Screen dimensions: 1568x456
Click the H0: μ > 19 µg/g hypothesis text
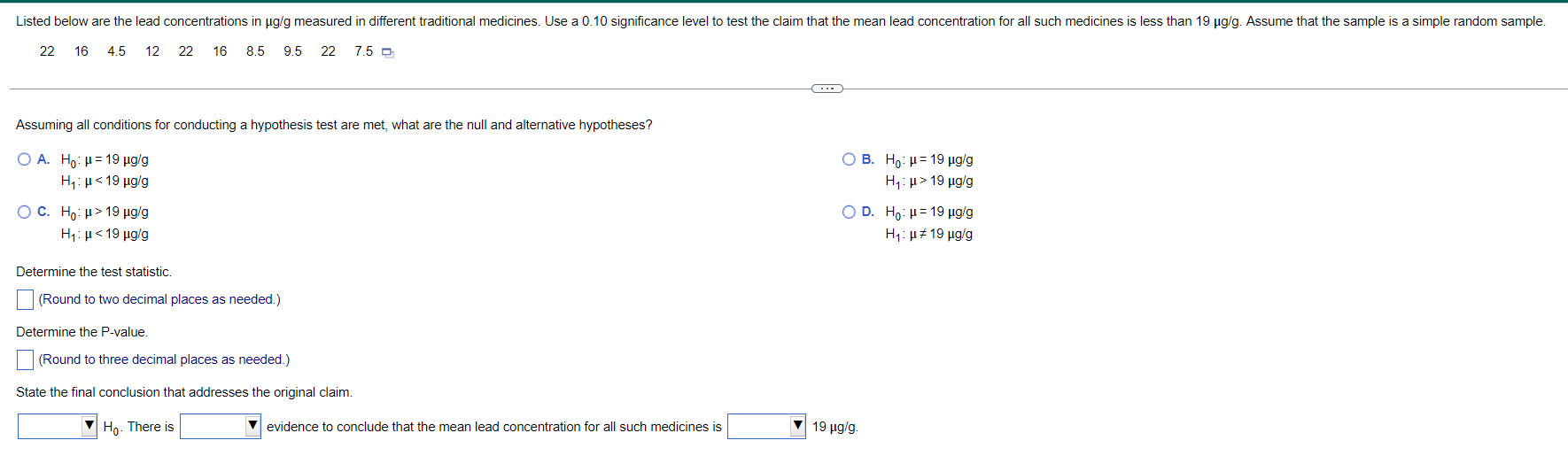coord(105,213)
